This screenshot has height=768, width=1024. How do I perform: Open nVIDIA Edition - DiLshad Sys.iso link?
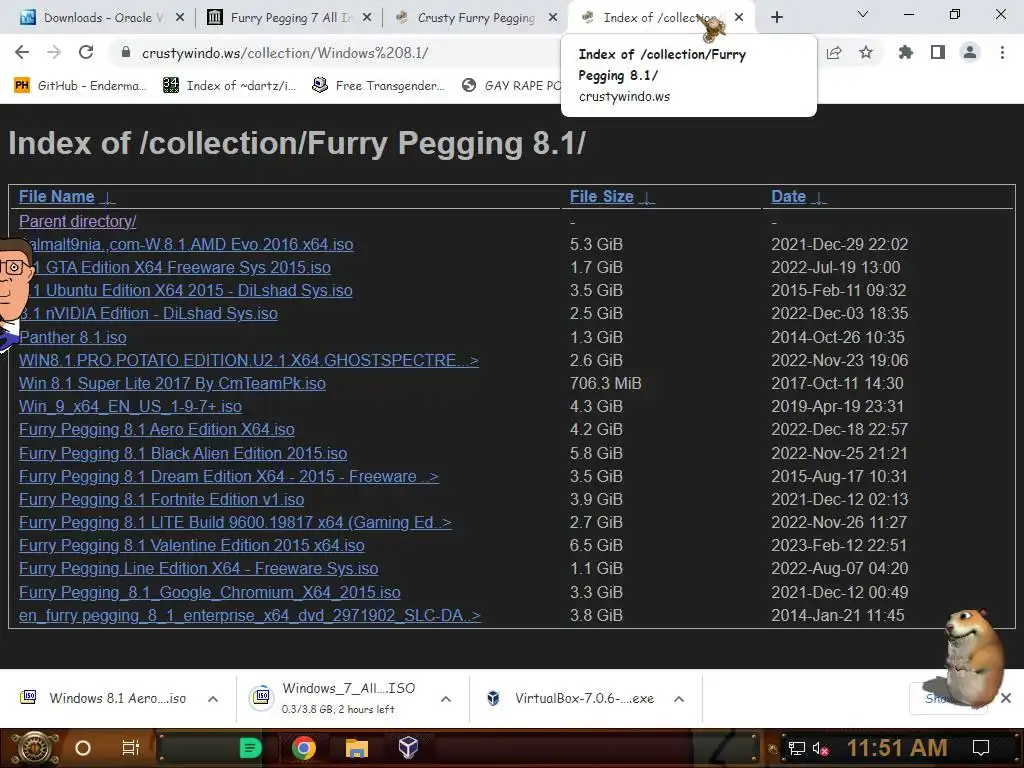[148, 313]
